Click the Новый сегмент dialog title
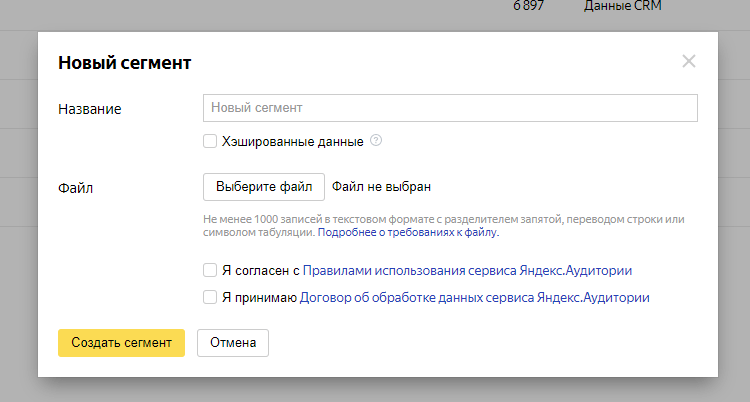This screenshot has width=750, height=402. (125, 63)
